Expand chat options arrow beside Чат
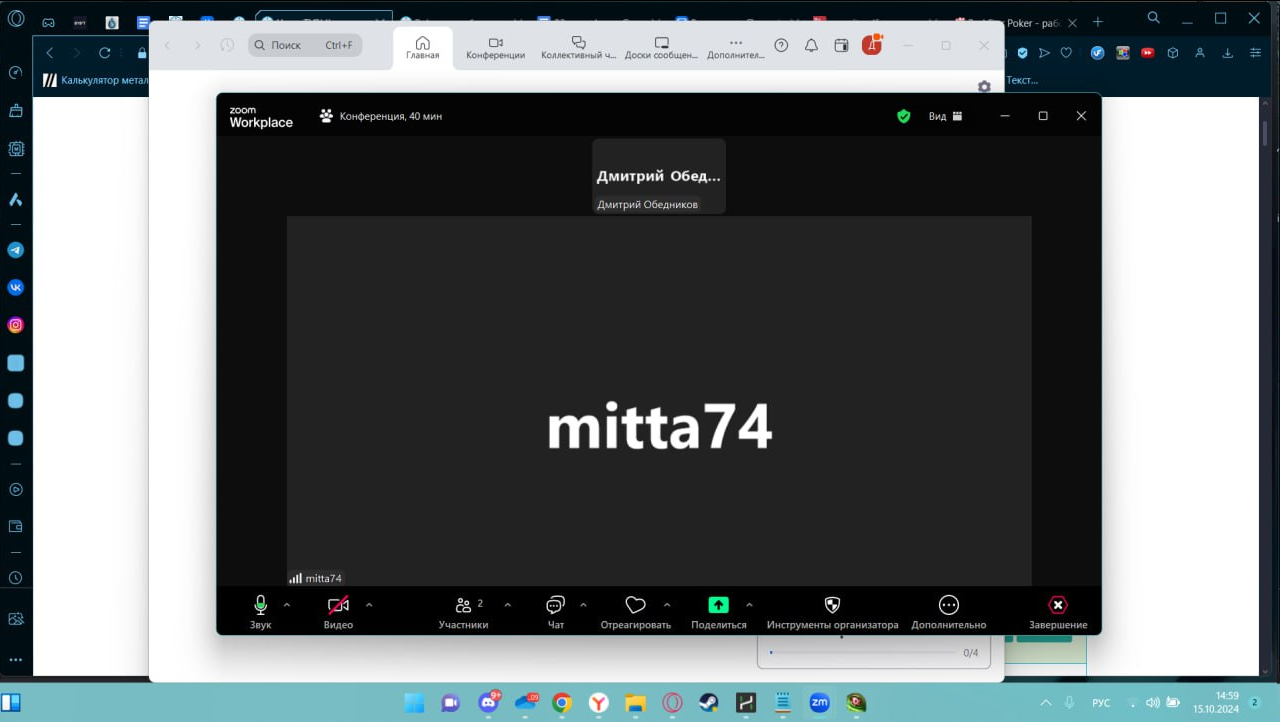The width and height of the screenshot is (1280, 722). 583,605
